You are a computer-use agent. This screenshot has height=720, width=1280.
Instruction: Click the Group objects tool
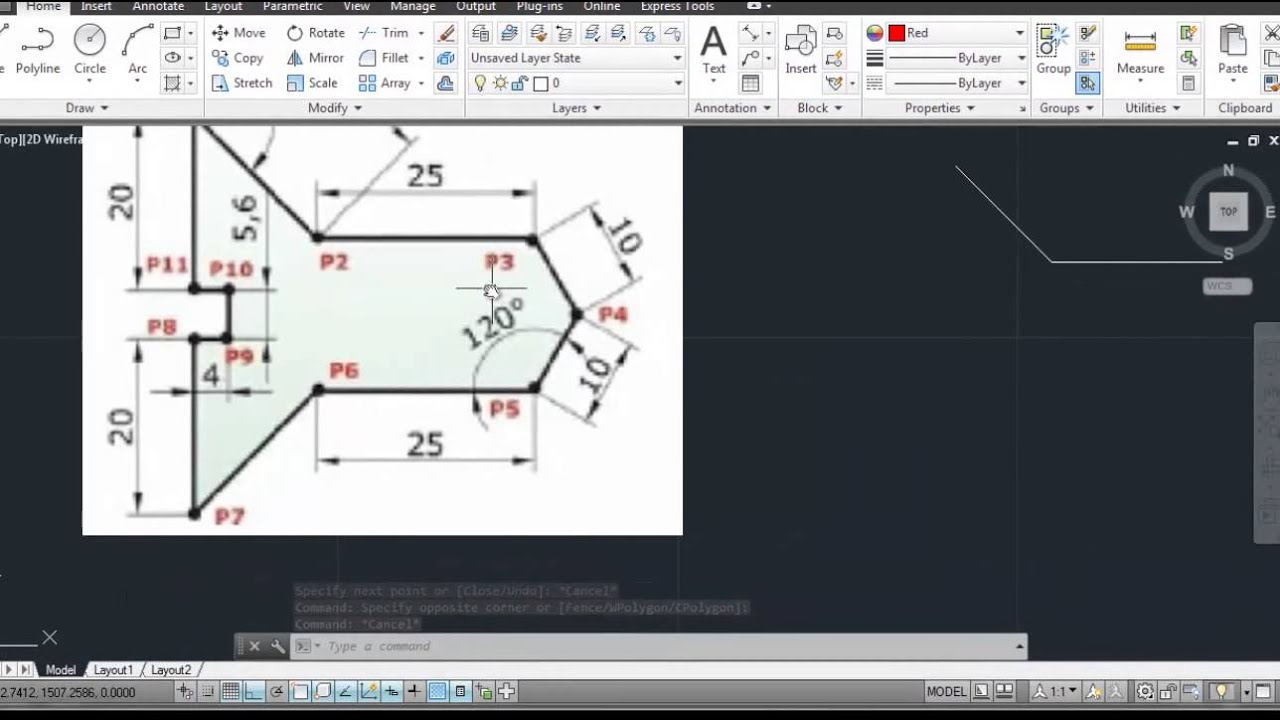point(1053,50)
